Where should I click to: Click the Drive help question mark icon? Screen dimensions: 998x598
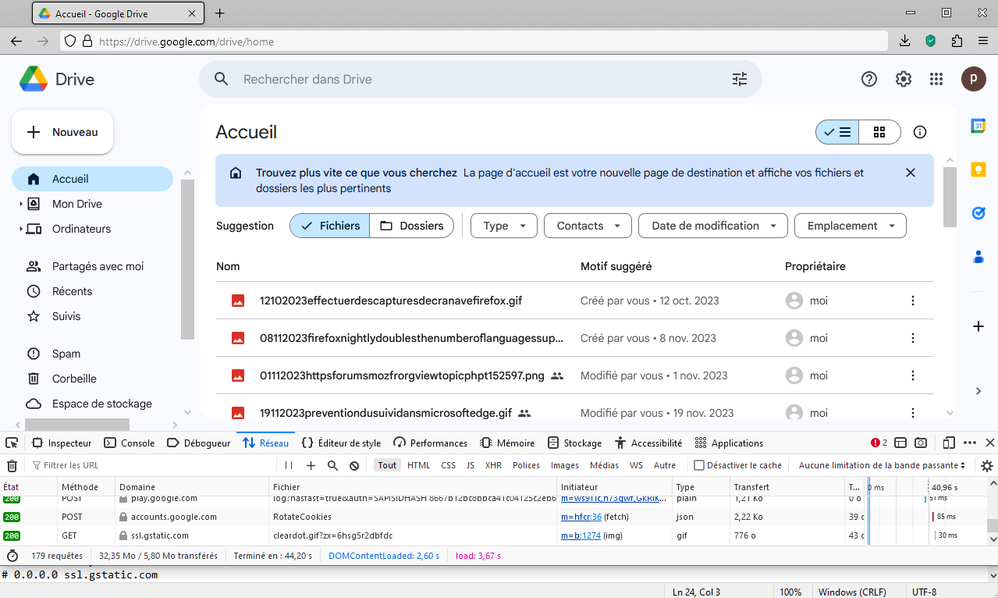869,79
